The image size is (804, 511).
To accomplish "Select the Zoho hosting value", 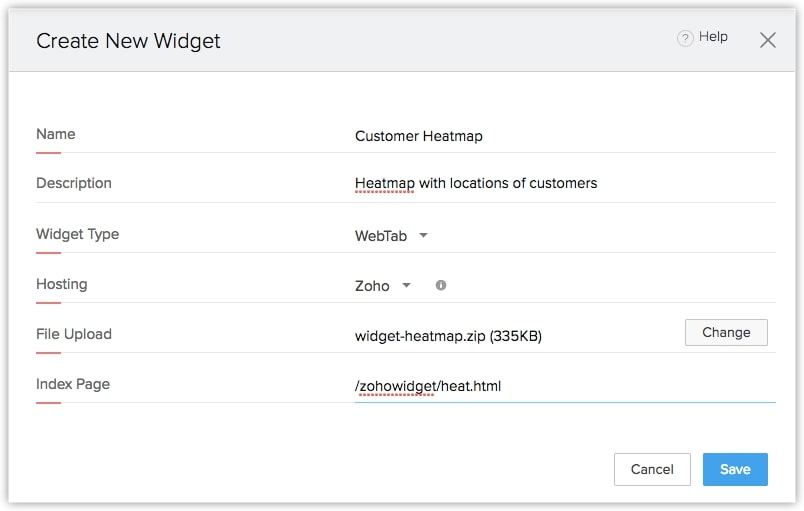I will coord(372,286).
